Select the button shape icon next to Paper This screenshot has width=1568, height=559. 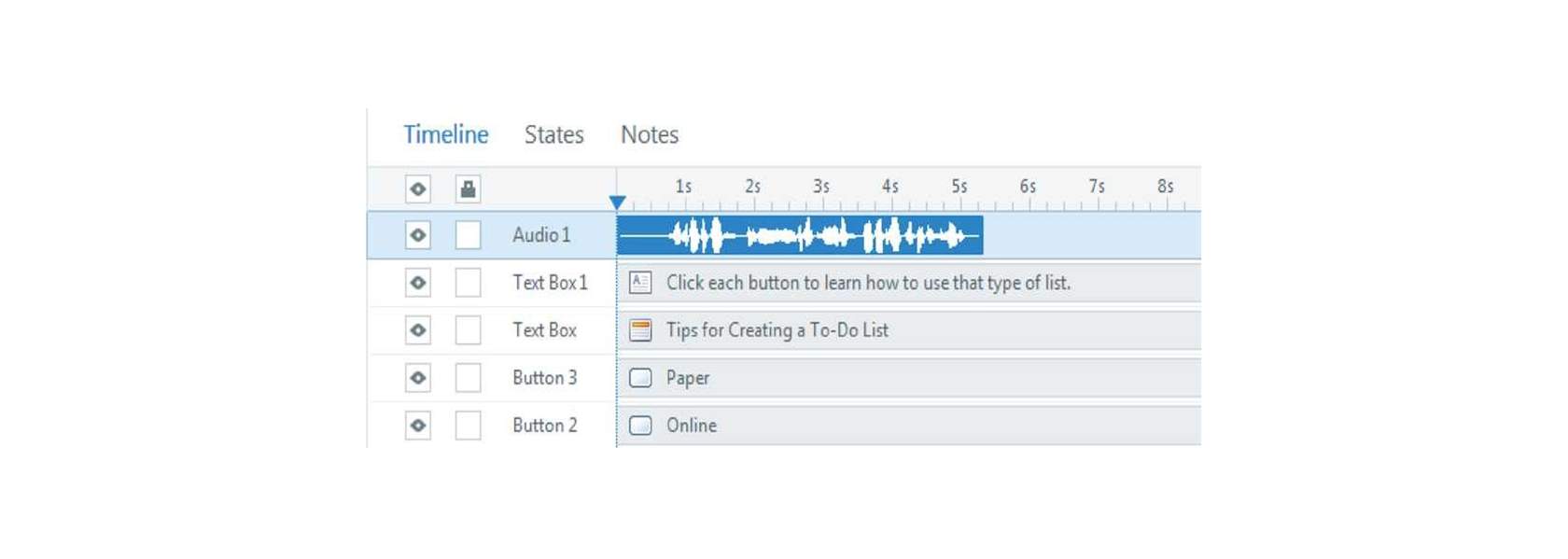tap(640, 378)
